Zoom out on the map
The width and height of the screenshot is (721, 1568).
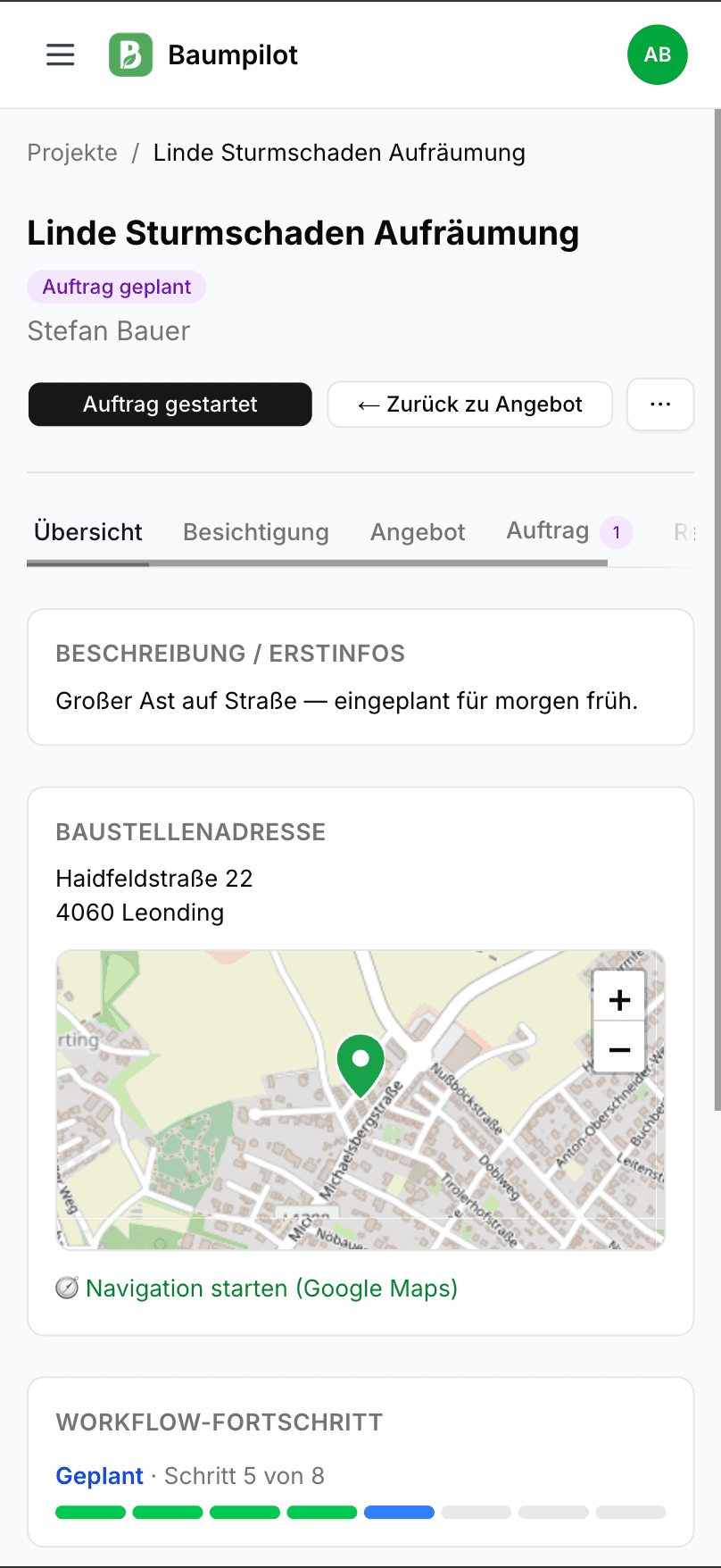[619, 1048]
